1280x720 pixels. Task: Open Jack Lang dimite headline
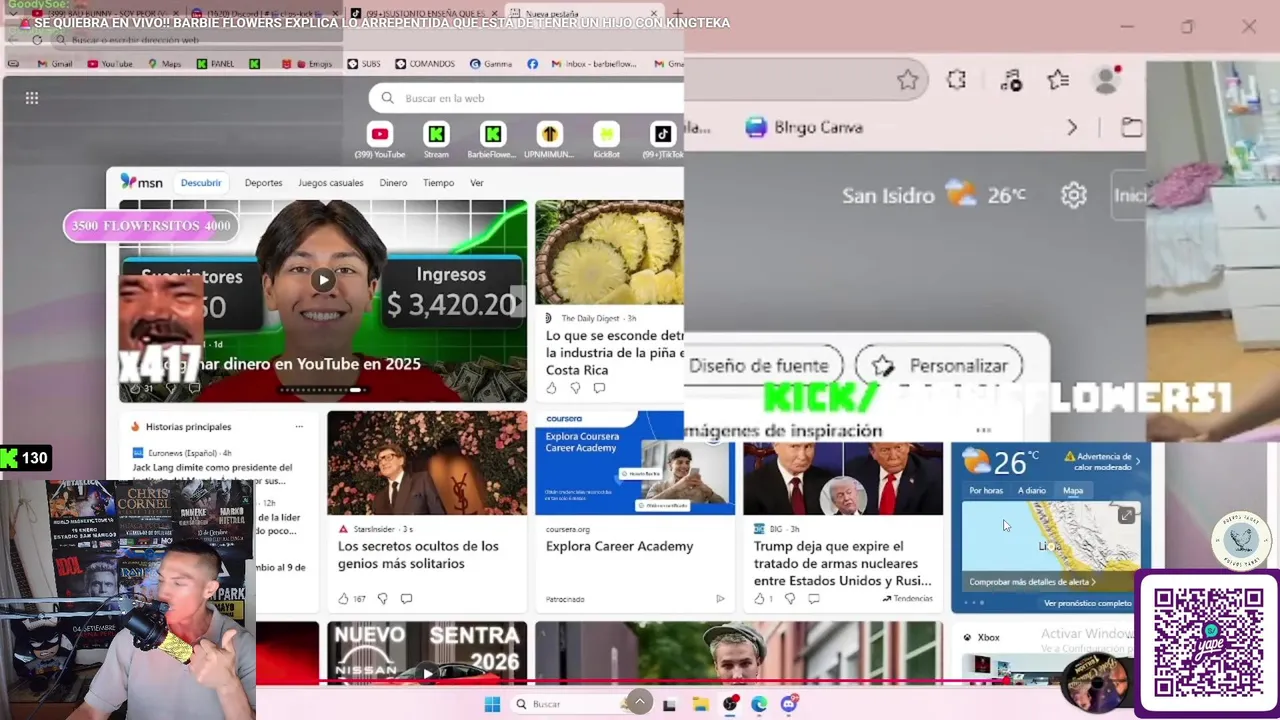click(213, 474)
